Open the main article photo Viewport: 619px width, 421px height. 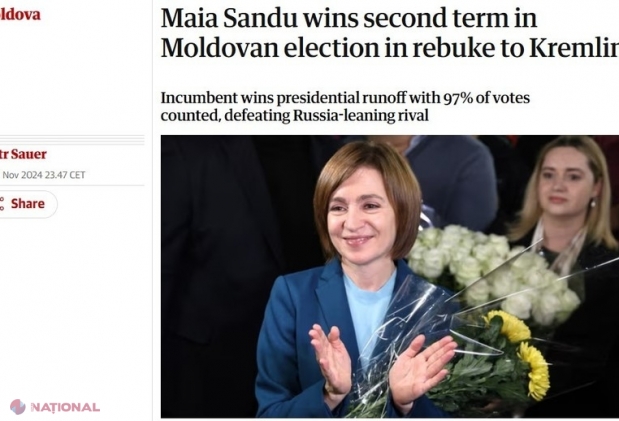[x=390, y=276]
